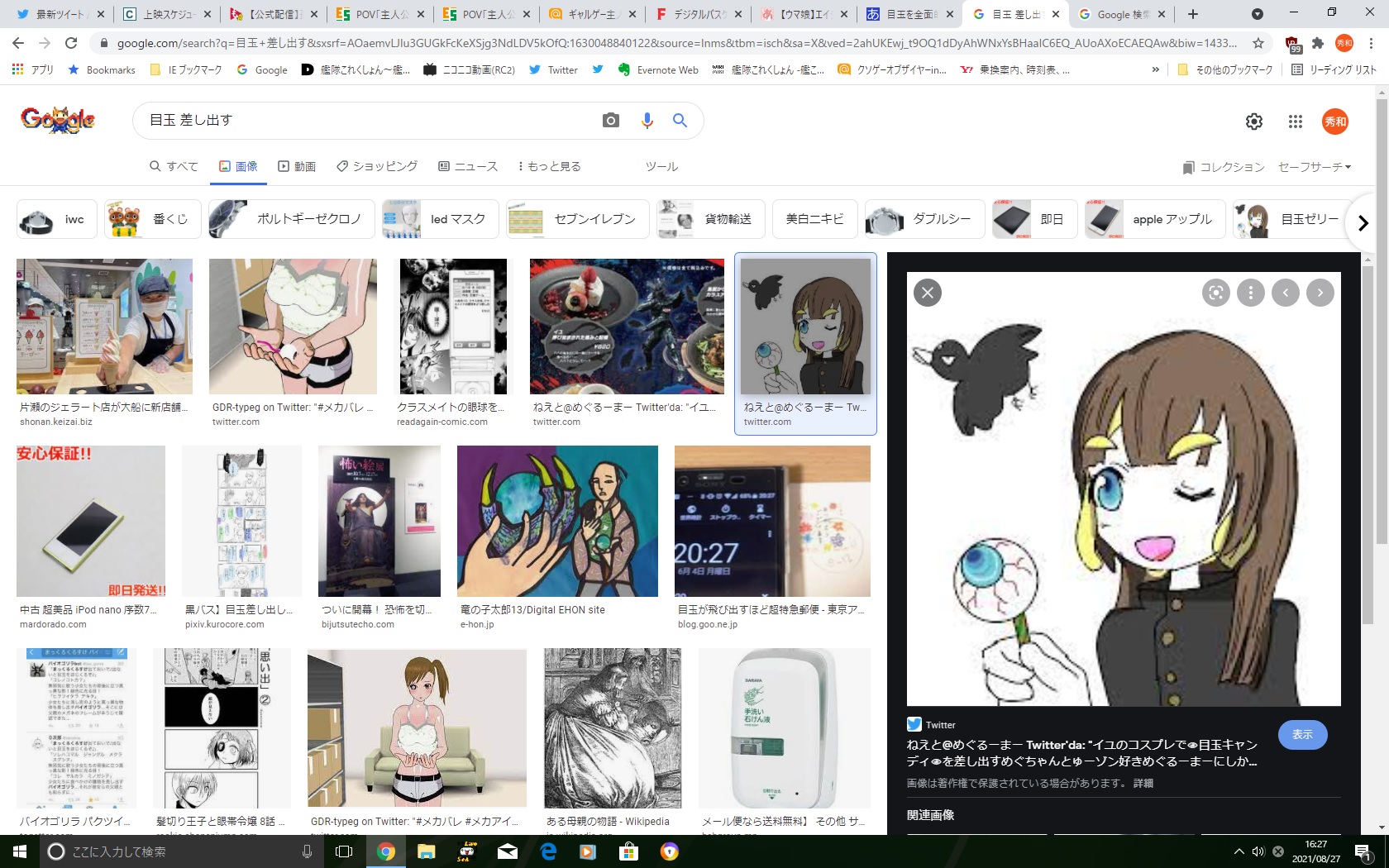Expand もっと見る search options
Viewport: 1389px width, 868px height.
[x=549, y=166]
